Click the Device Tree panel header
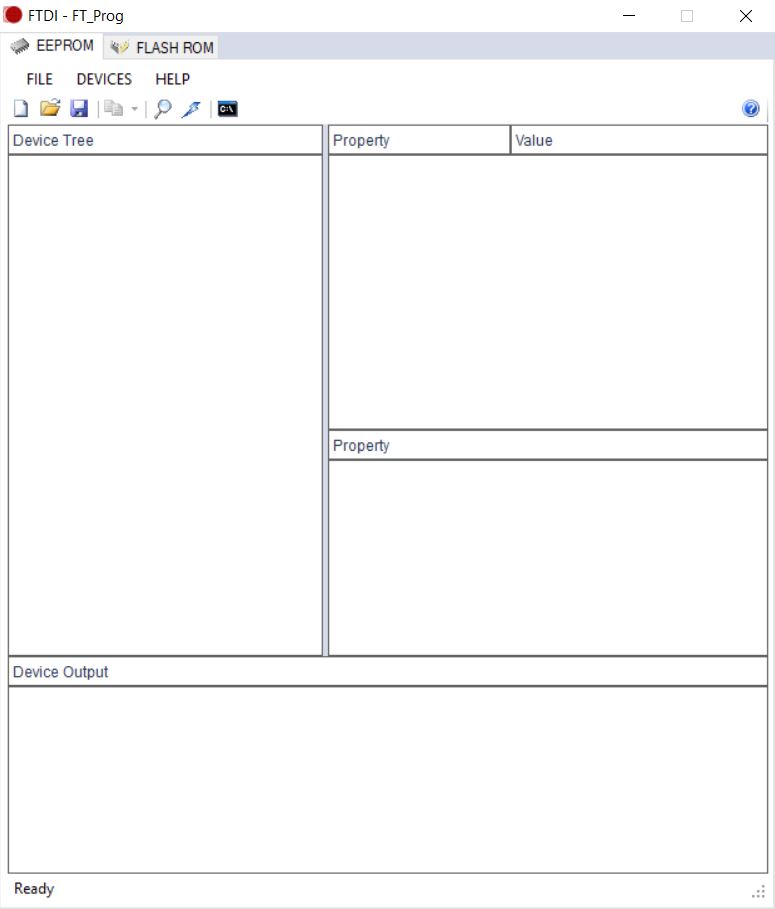Screen dimensions: 775x909 (165, 140)
